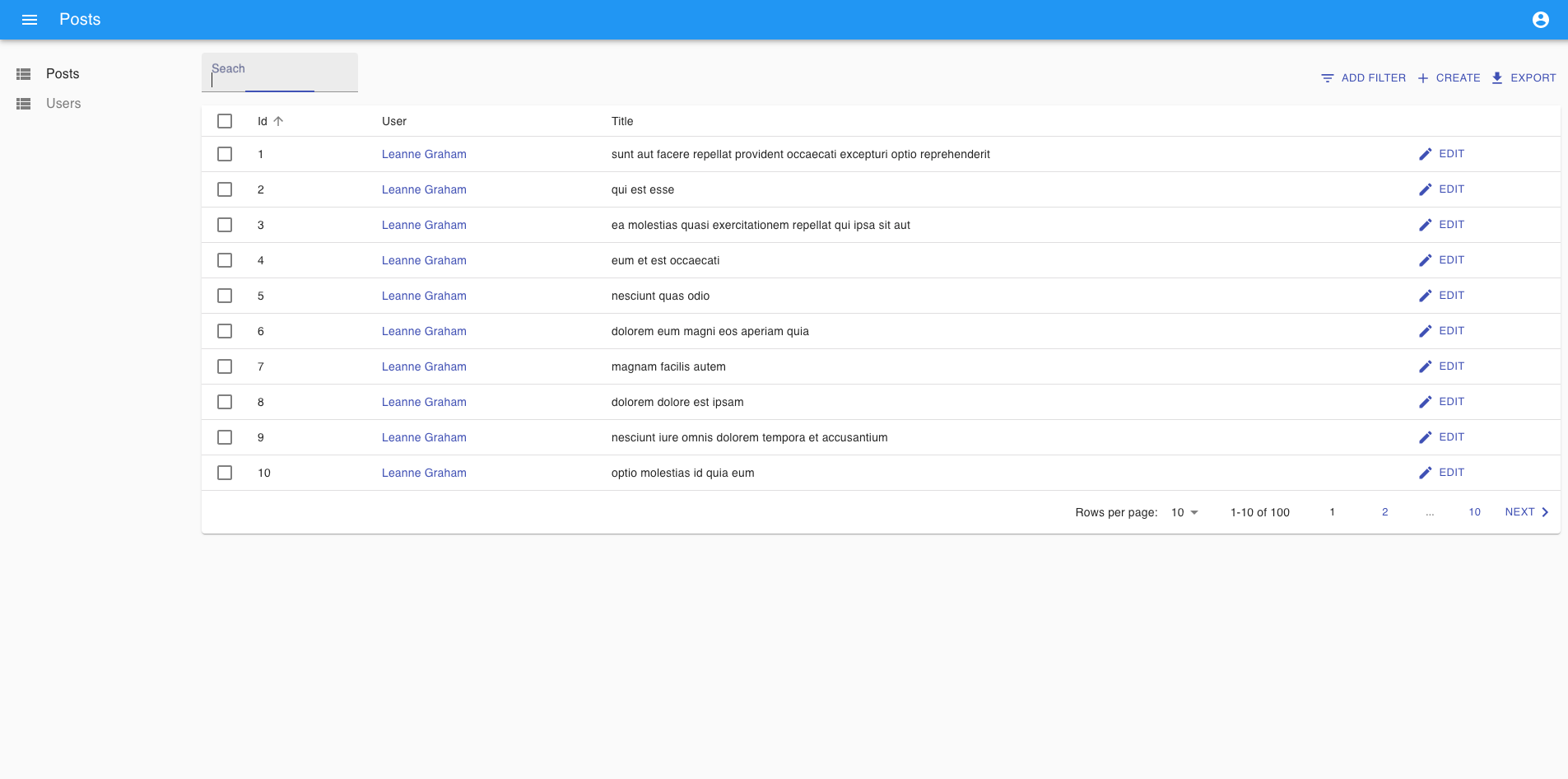Toggle the select-all checkbox in the header
The width and height of the screenshot is (1568, 779).
(225, 121)
